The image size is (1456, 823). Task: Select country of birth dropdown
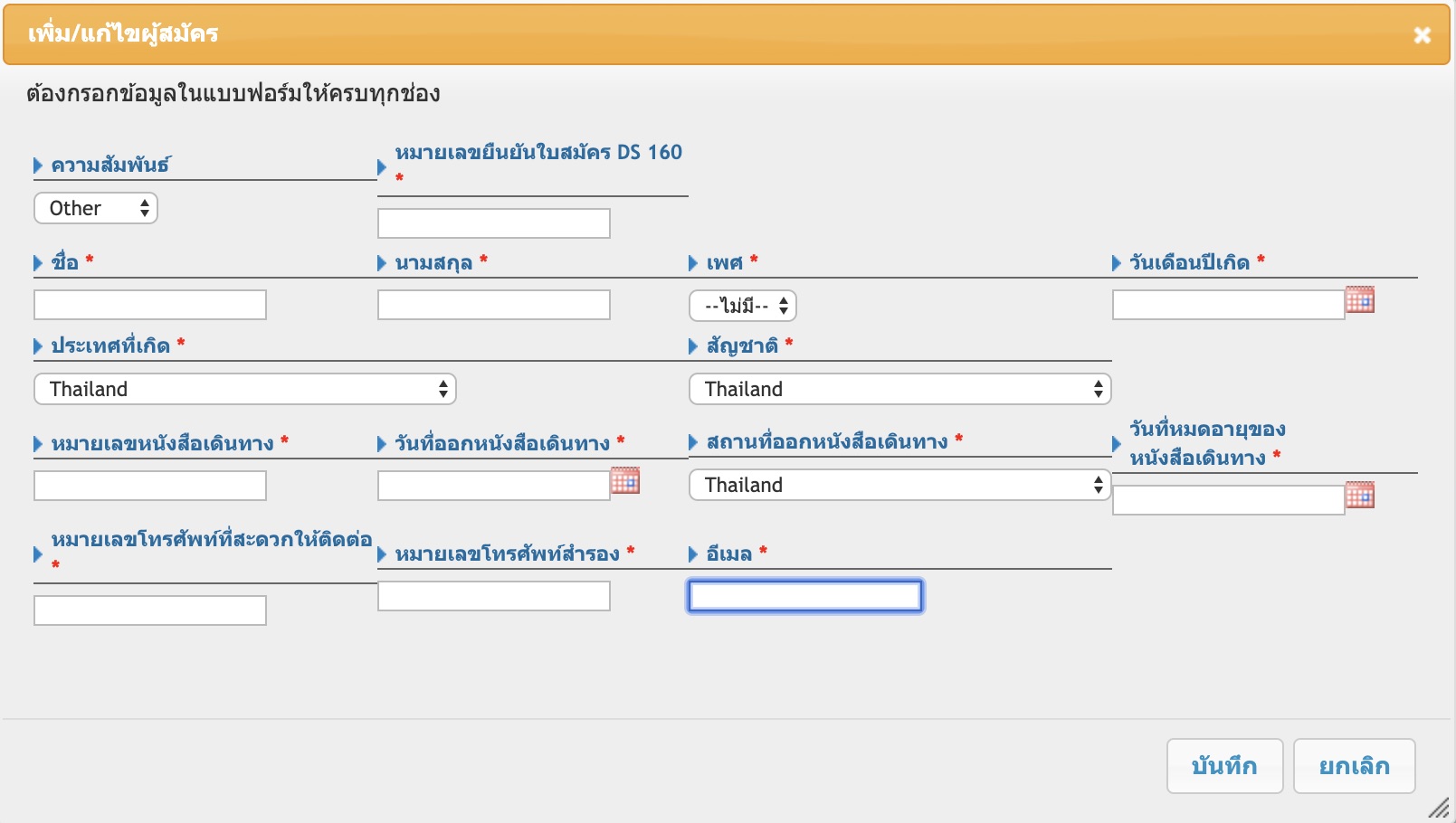click(x=244, y=390)
